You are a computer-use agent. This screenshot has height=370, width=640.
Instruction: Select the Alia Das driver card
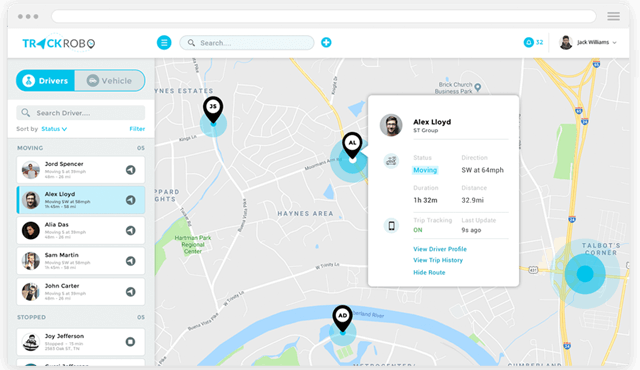point(81,230)
